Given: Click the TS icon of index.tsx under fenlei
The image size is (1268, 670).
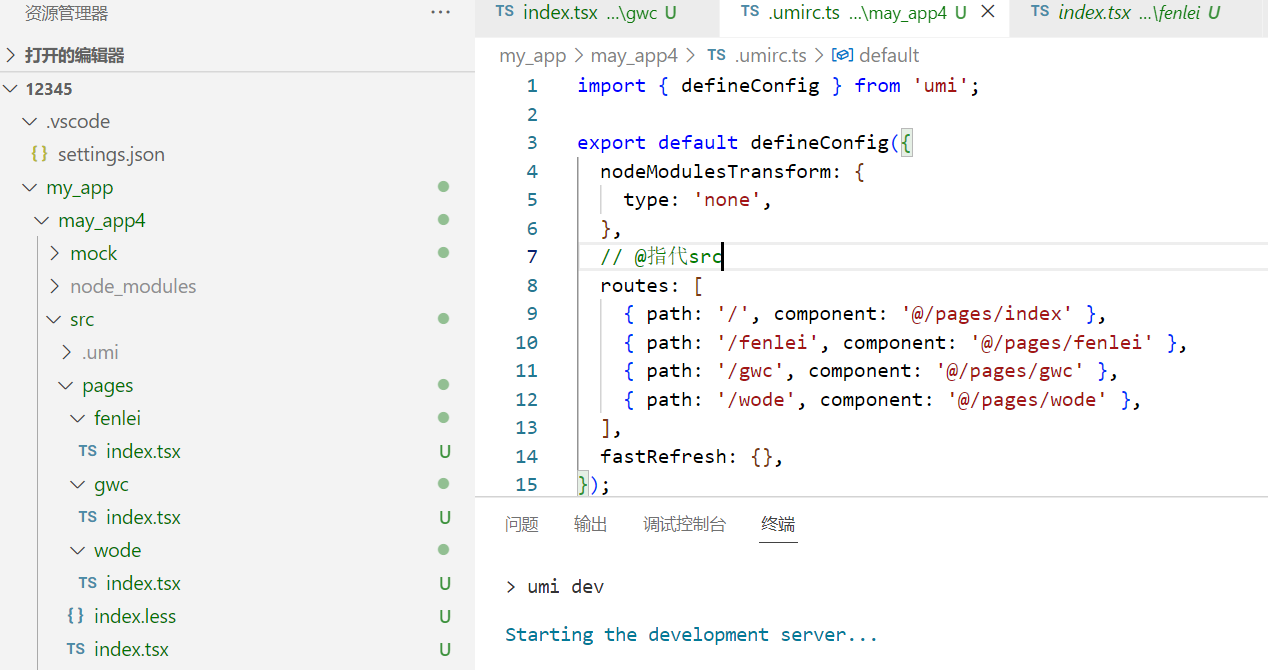Looking at the screenshot, I should click(x=88, y=451).
